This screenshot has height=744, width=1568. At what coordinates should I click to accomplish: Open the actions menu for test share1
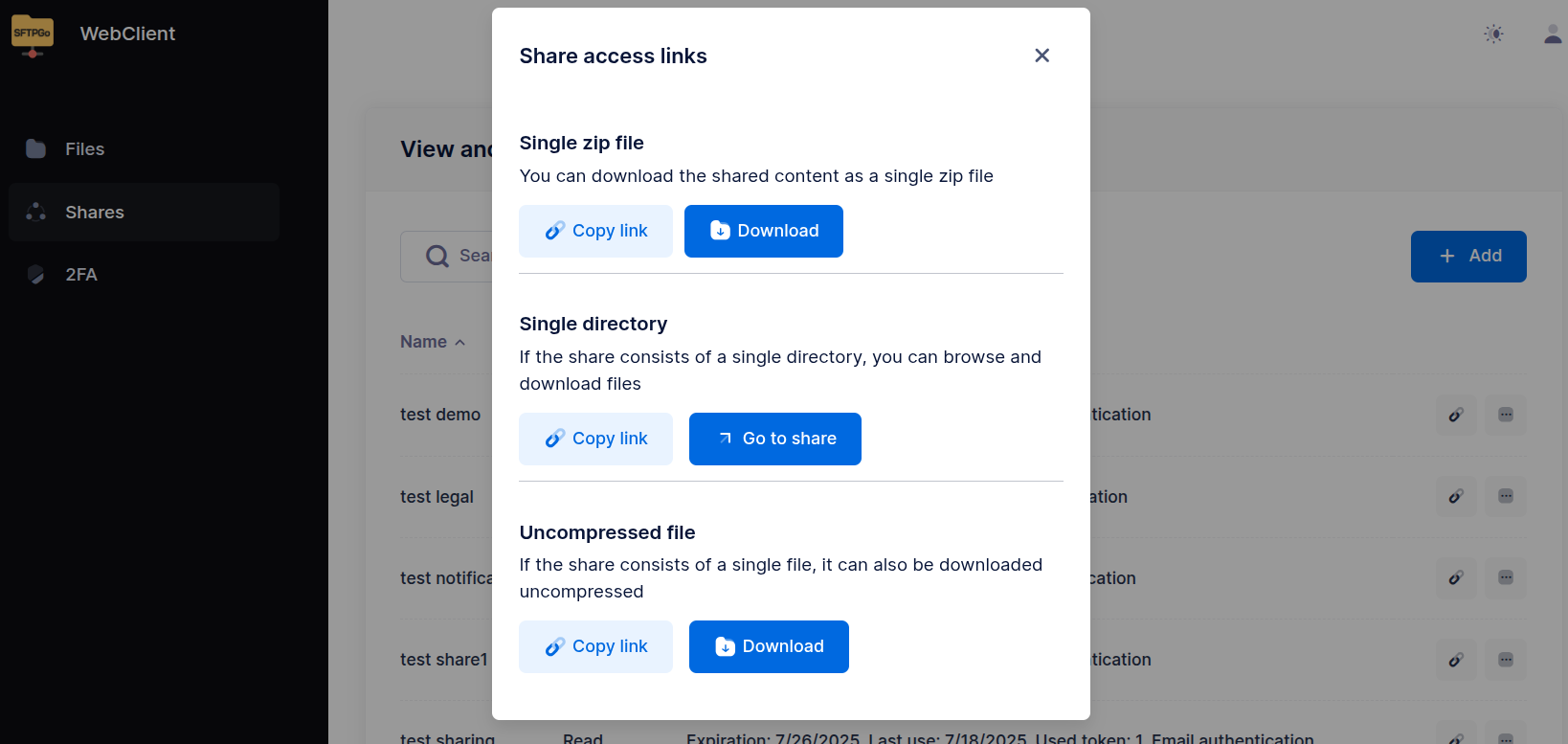1505,660
